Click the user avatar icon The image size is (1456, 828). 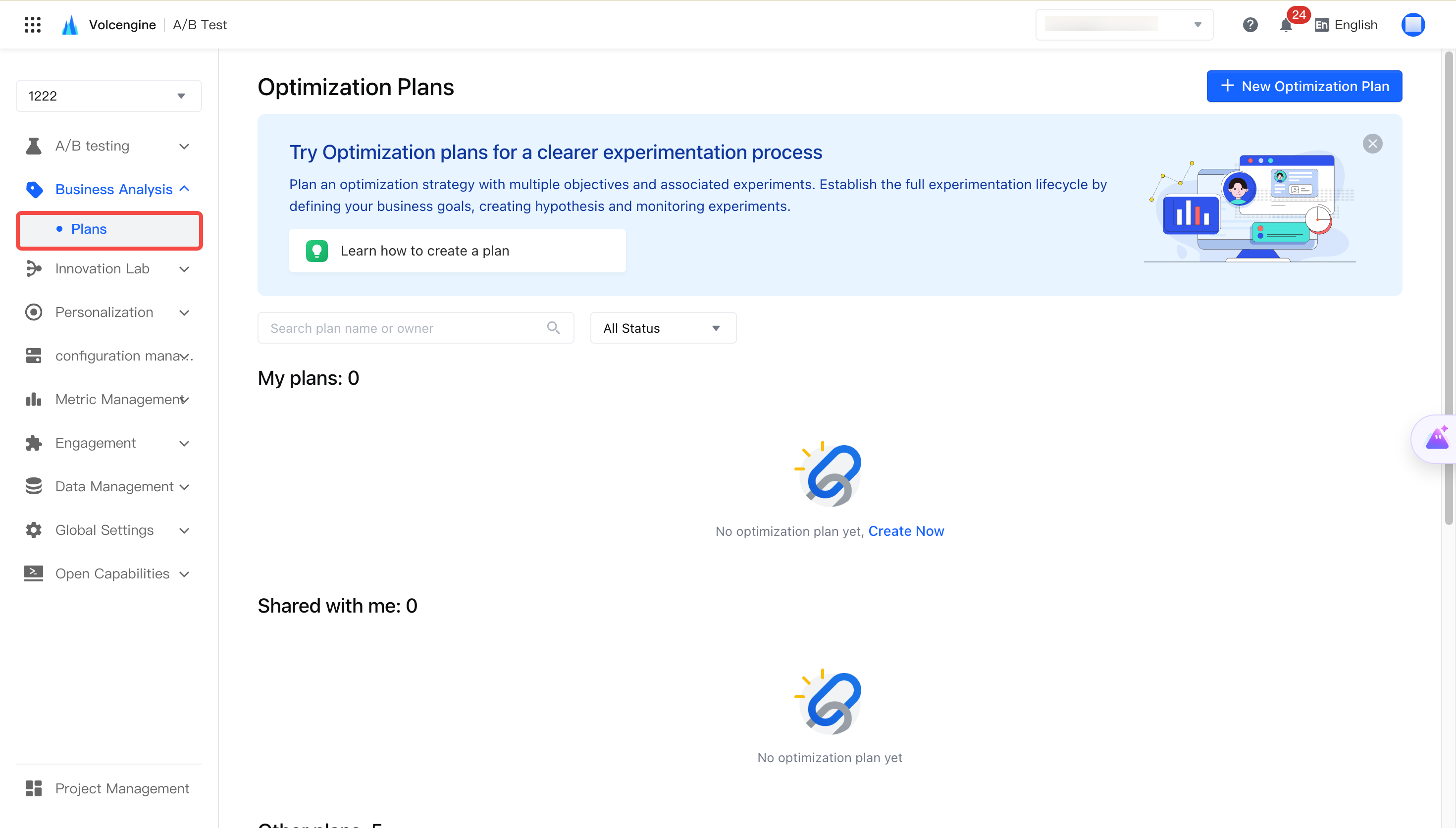tap(1413, 24)
